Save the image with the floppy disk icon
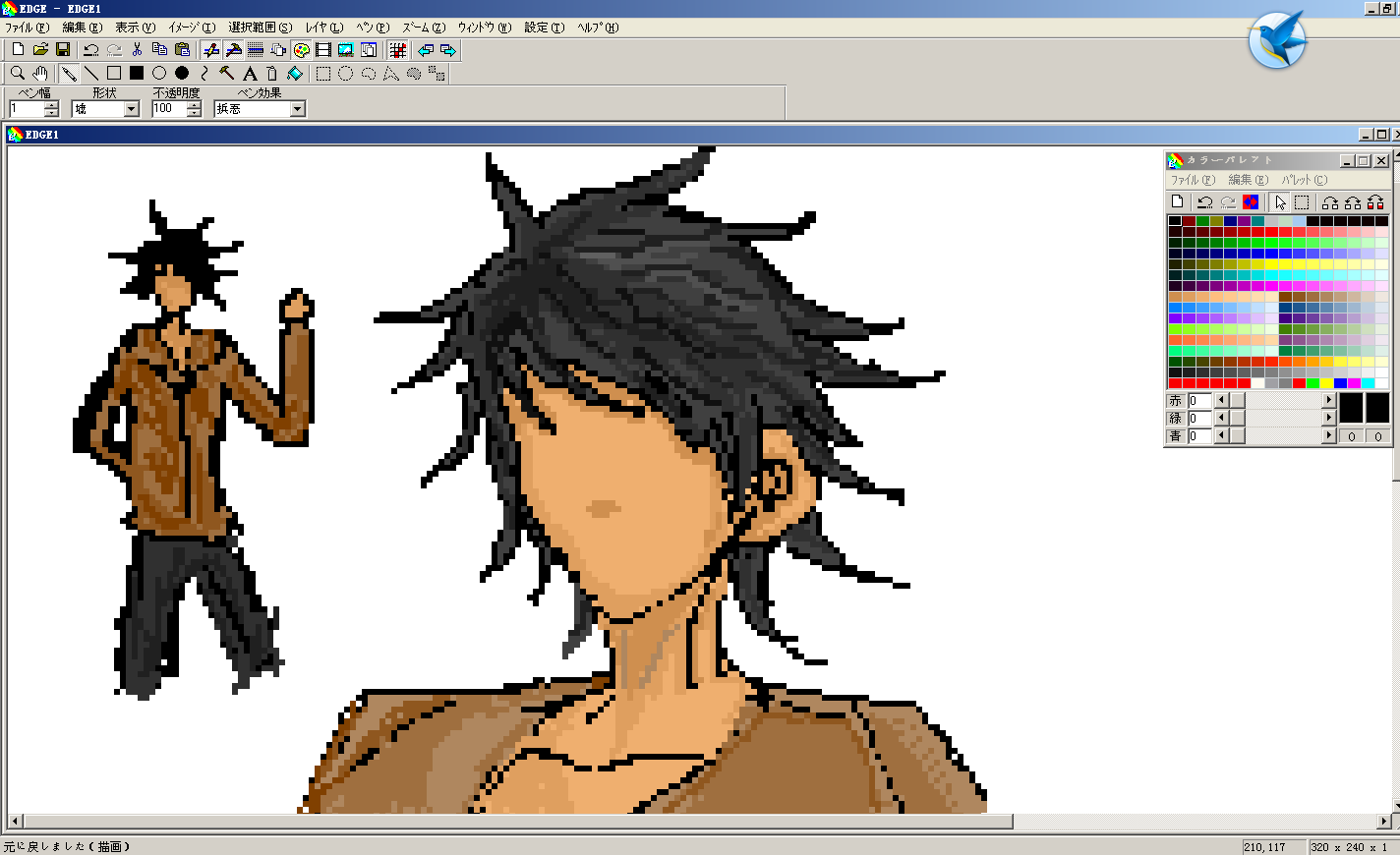 click(63, 50)
